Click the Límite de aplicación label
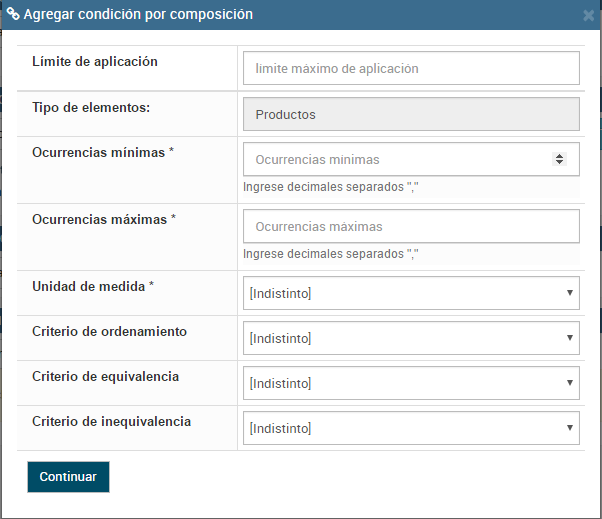Image resolution: width=602 pixels, height=519 pixels. (x=95, y=62)
